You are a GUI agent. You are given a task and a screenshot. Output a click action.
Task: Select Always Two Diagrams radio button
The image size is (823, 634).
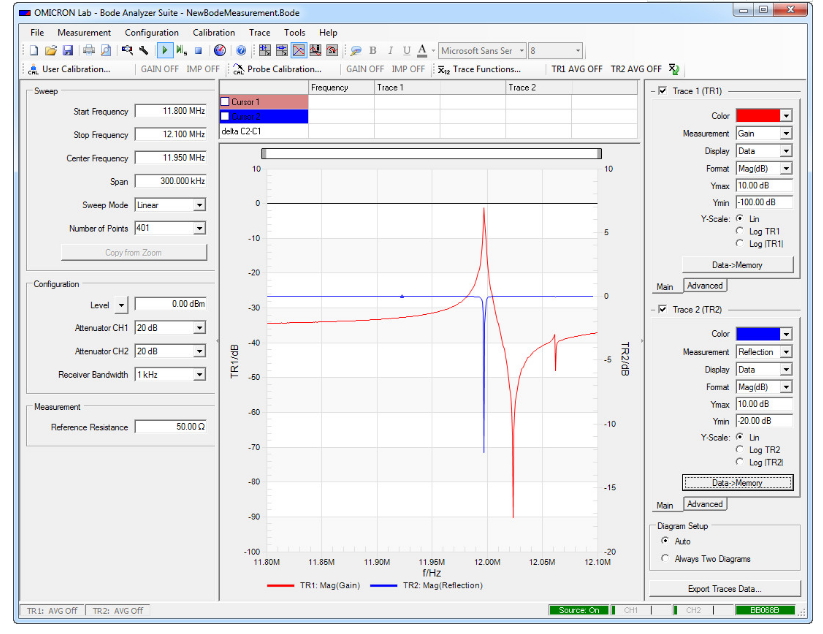(x=667, y=558)
